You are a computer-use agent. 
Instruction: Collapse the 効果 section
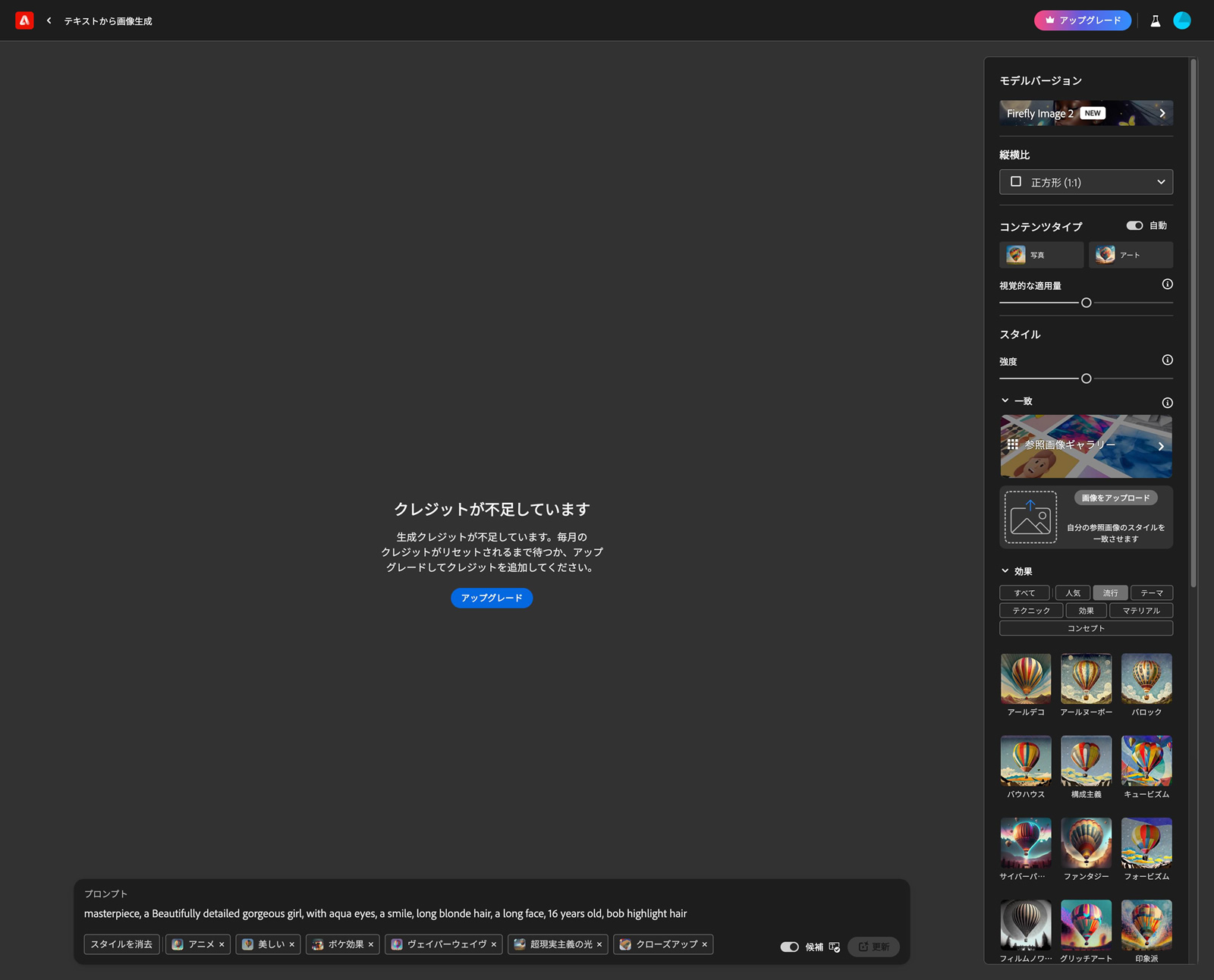1005,571
